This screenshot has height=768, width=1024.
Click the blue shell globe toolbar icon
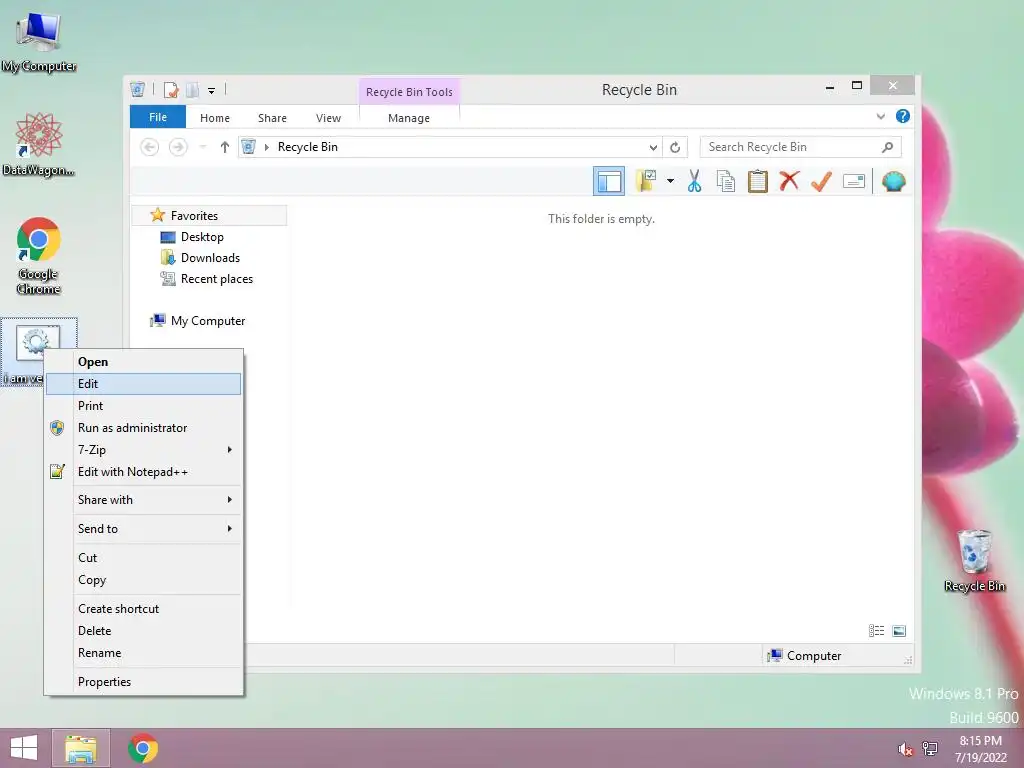point(893,181)
